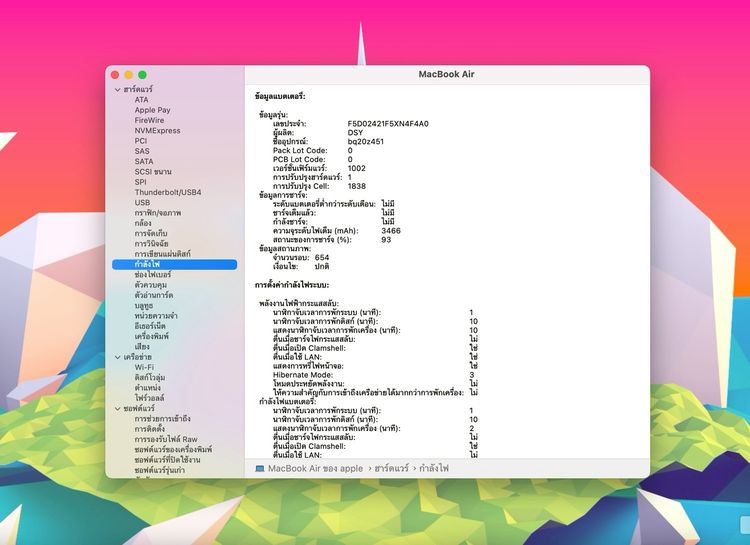Collapse the ฮาร์ดแวร์ section chevron
Screen dimensions: 750x545
click(118, 89)
